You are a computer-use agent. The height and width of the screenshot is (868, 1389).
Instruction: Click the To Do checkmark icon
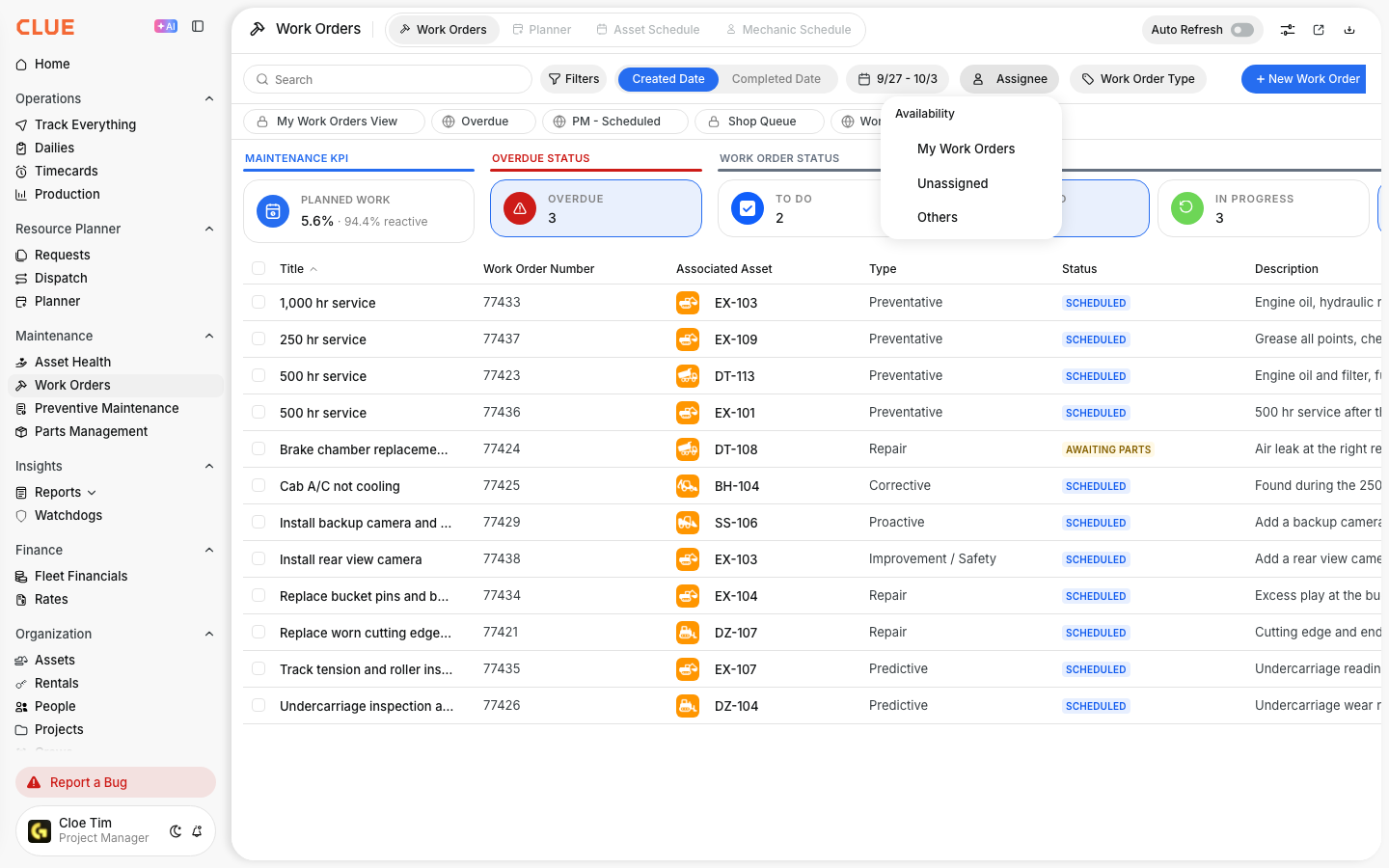tap(748, 208)
